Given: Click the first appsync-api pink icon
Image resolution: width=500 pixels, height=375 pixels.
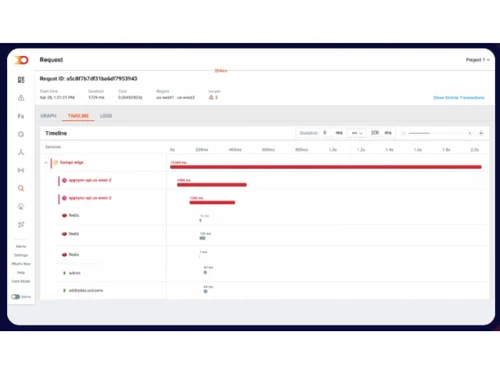Looking at the screenshot, I should [x=64, y=180].
